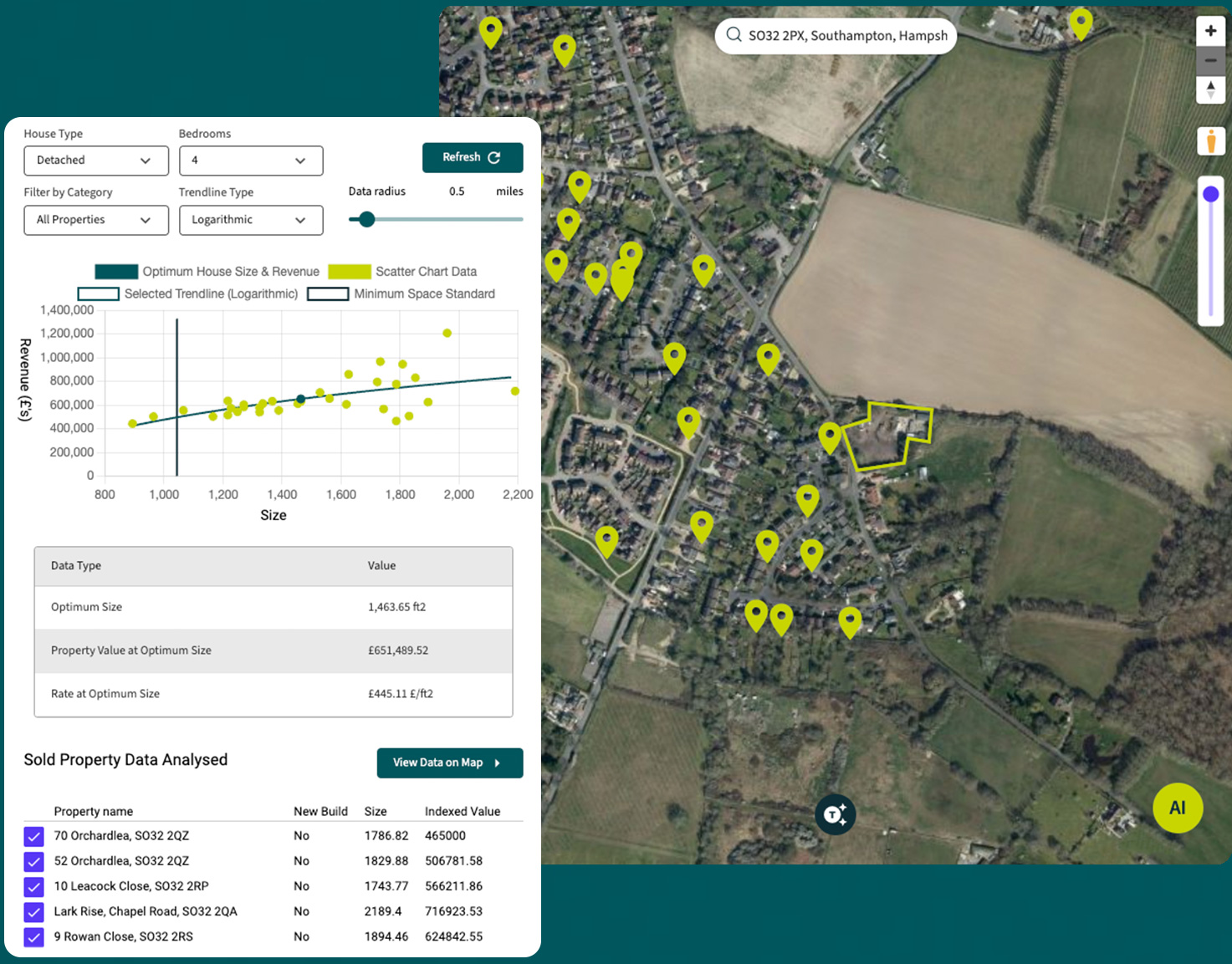The height and width of the screenshot is (964, 1232).
Task: Zoom out on the map with minus button
Action: pos(1210,60)
